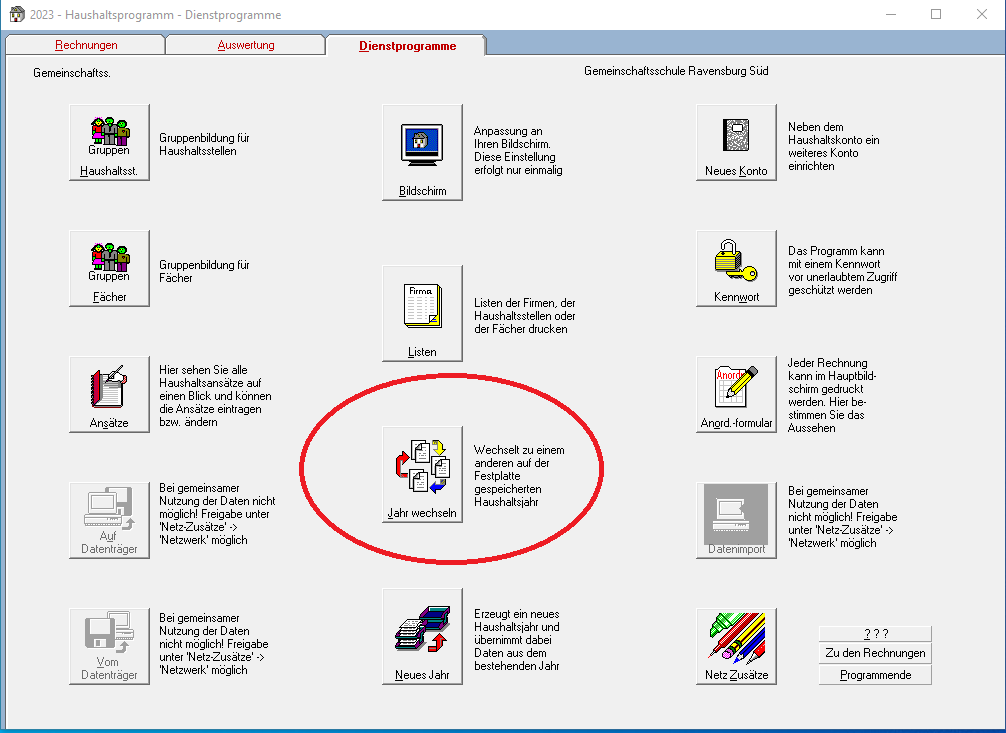The height and width of the screenshot is (733, 1006).
Task: Open the Ansätze budget overview
Action: pyautogui.click(x=109, y=395)
